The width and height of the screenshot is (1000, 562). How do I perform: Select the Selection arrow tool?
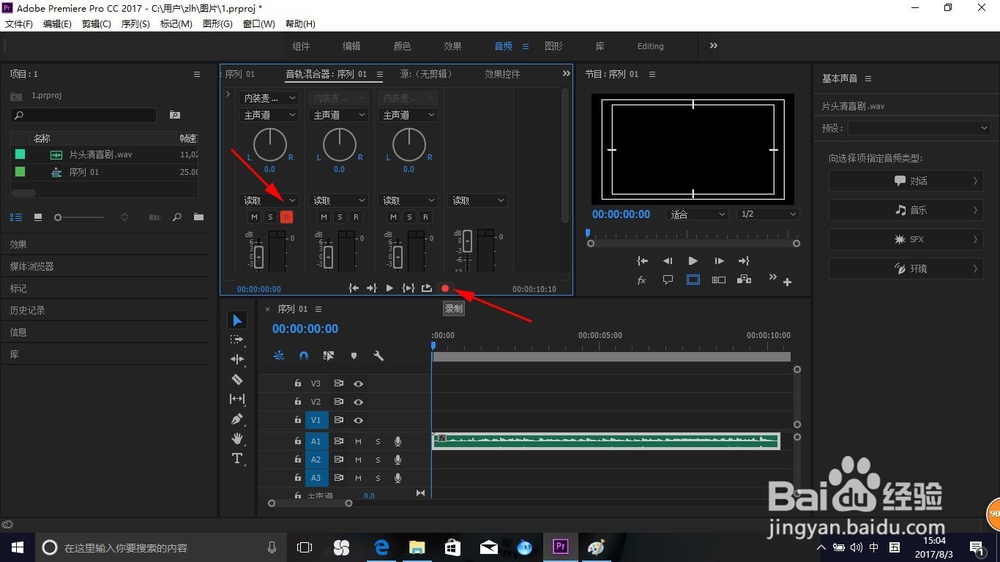tap(237, 320)
